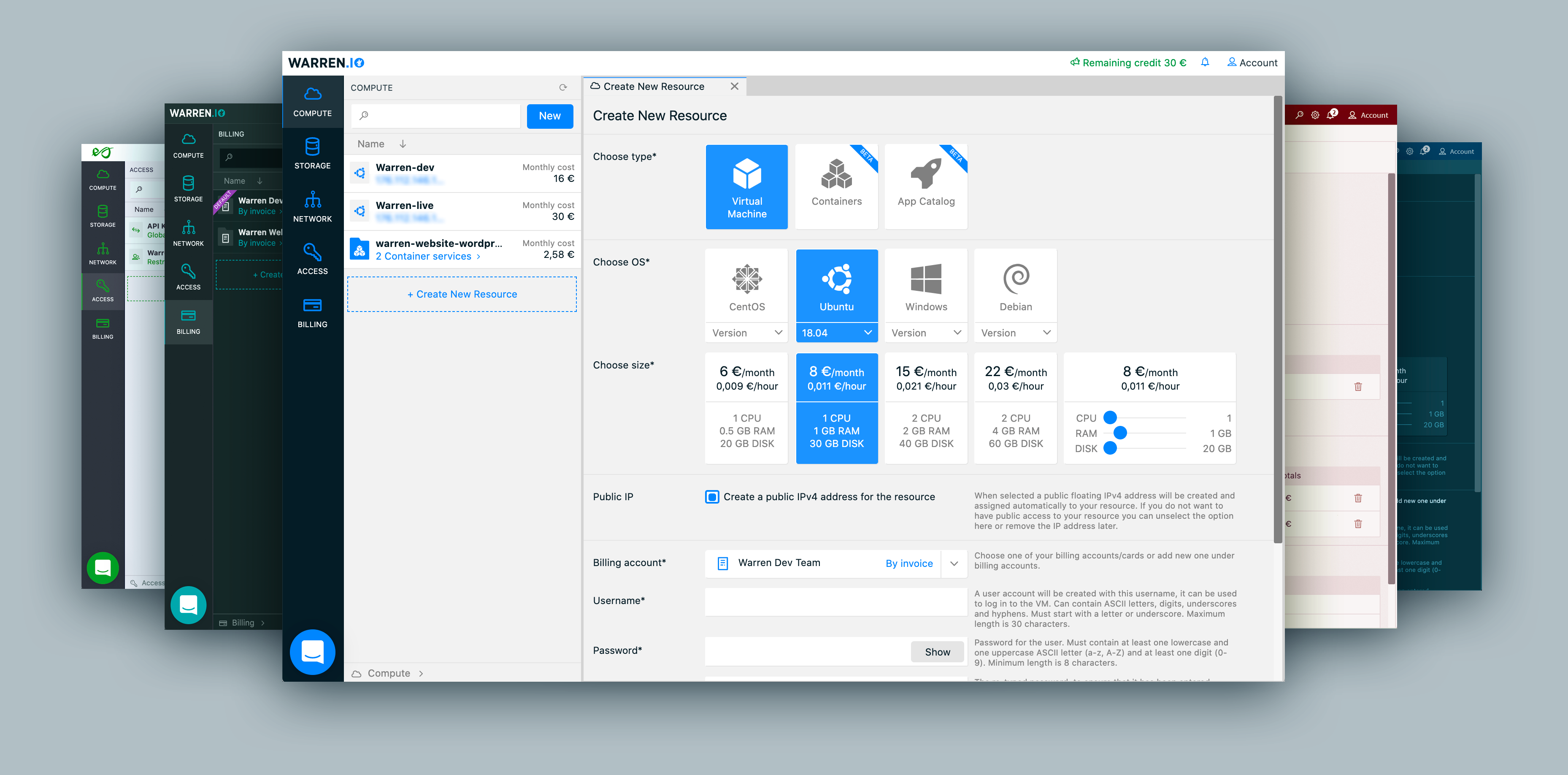Toggle public IPv4 address checkbox
Screen dimensions: 1568x775
point(711,496)
